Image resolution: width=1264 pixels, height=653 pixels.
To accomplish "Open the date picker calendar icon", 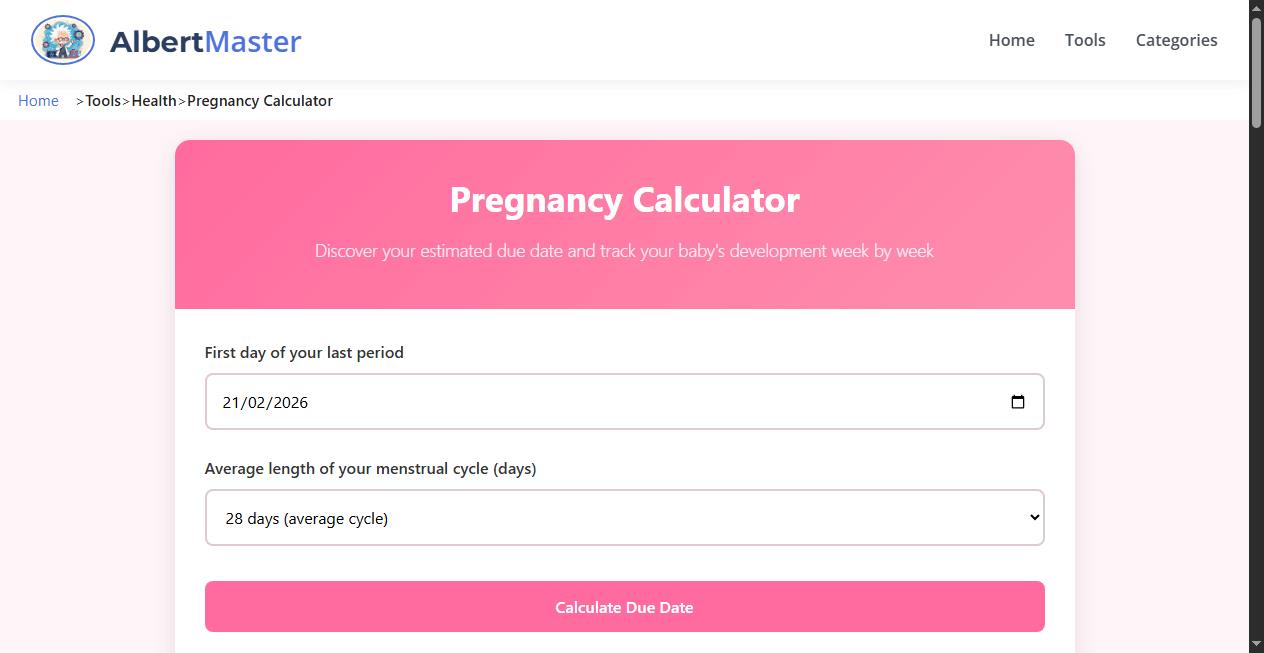I will [x=1018, y=401].
